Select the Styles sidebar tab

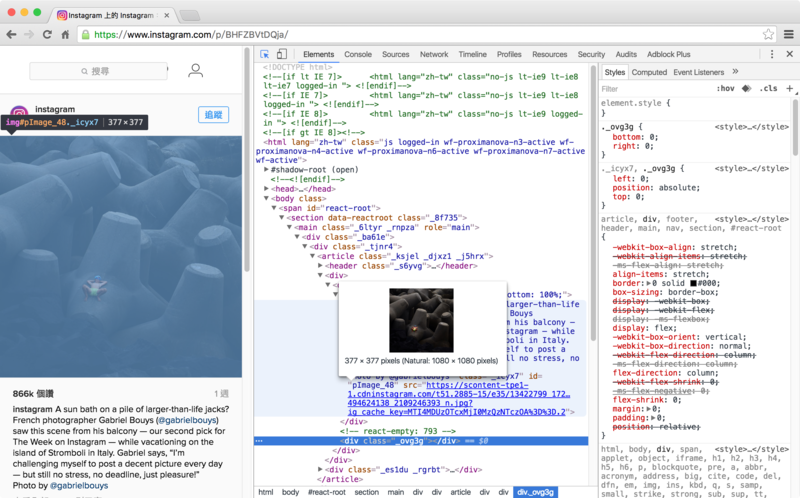point(614,72)
